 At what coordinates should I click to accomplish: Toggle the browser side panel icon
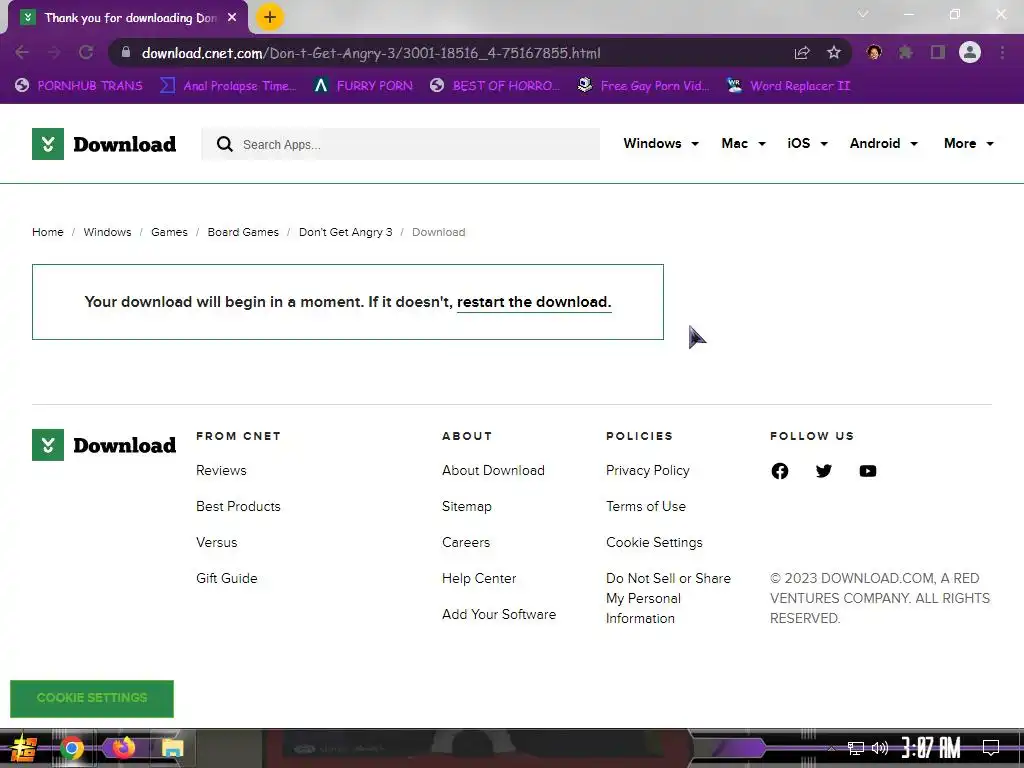[938, 52]
